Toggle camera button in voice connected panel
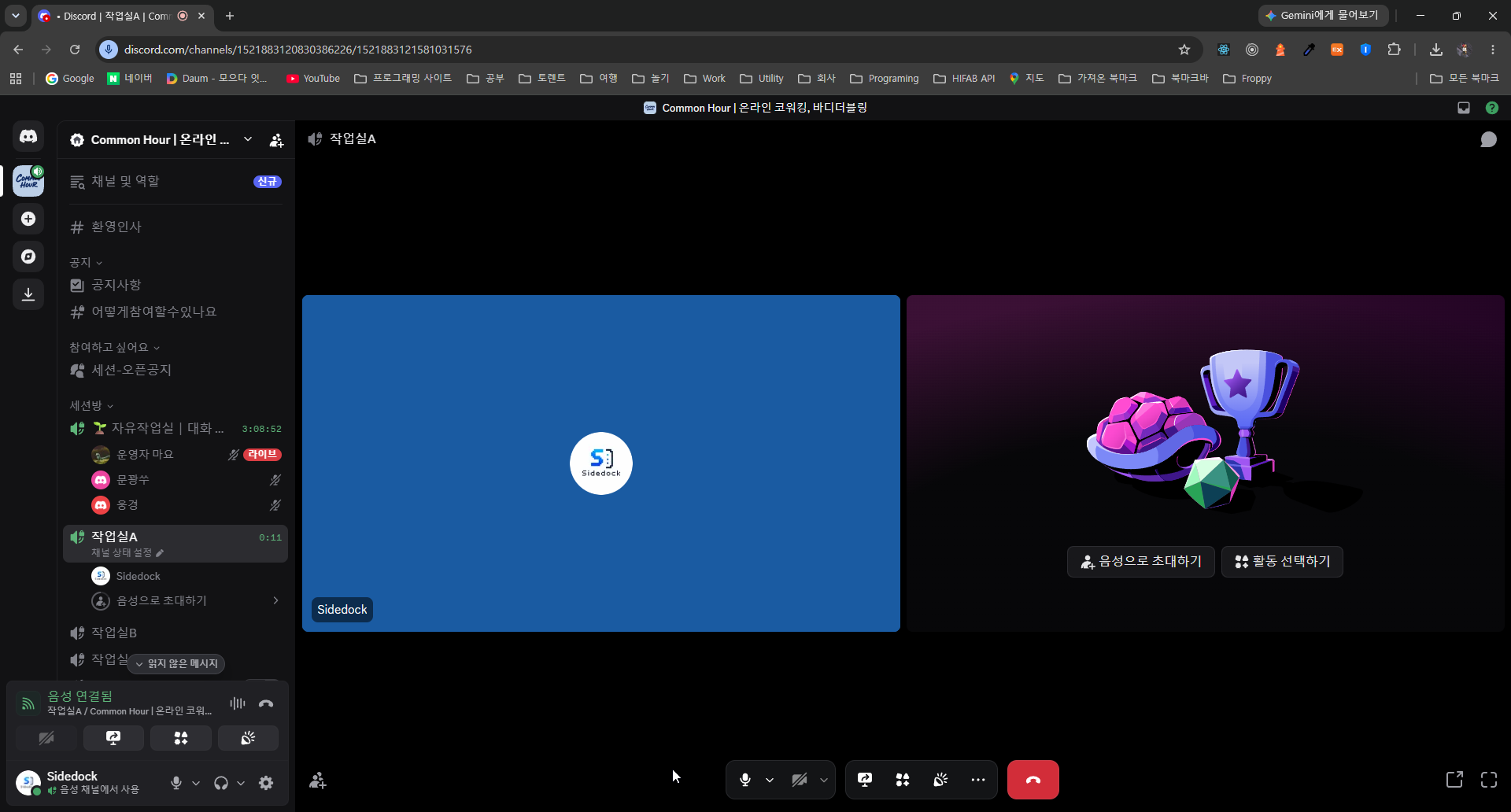The height and width of the screenshot is (812, 1511). coord(46,738)
